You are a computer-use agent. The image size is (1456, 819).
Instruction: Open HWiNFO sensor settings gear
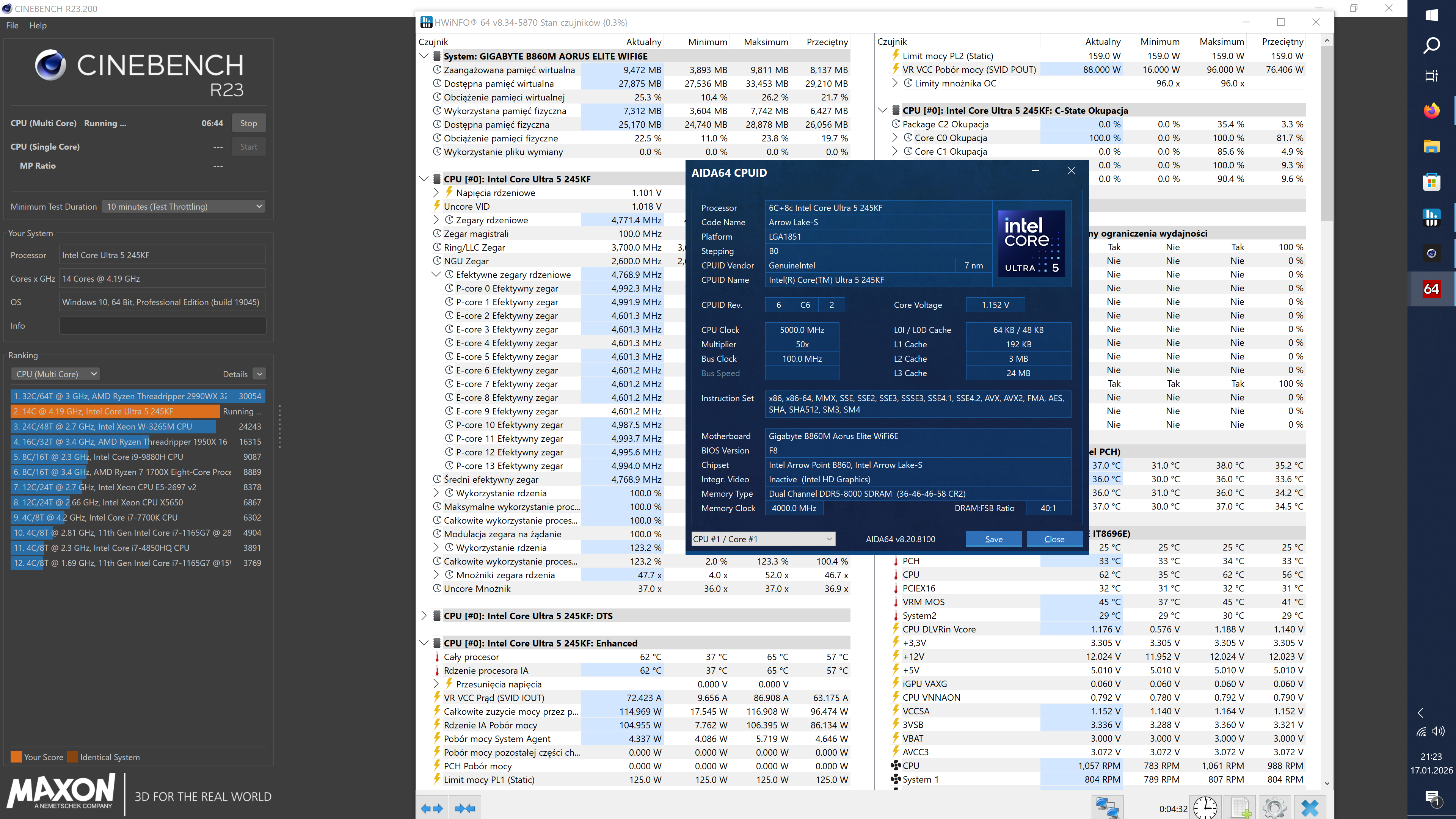[1274, 808]
